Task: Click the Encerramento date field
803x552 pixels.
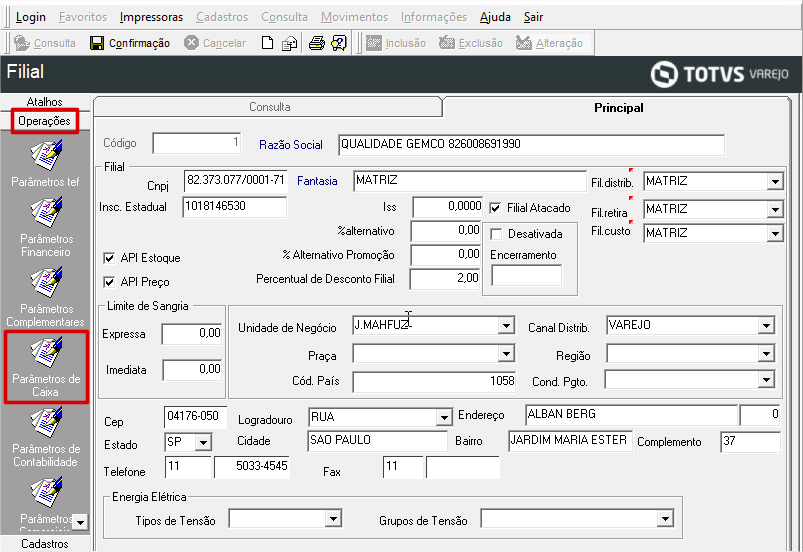Action: (x=526, y=275)
